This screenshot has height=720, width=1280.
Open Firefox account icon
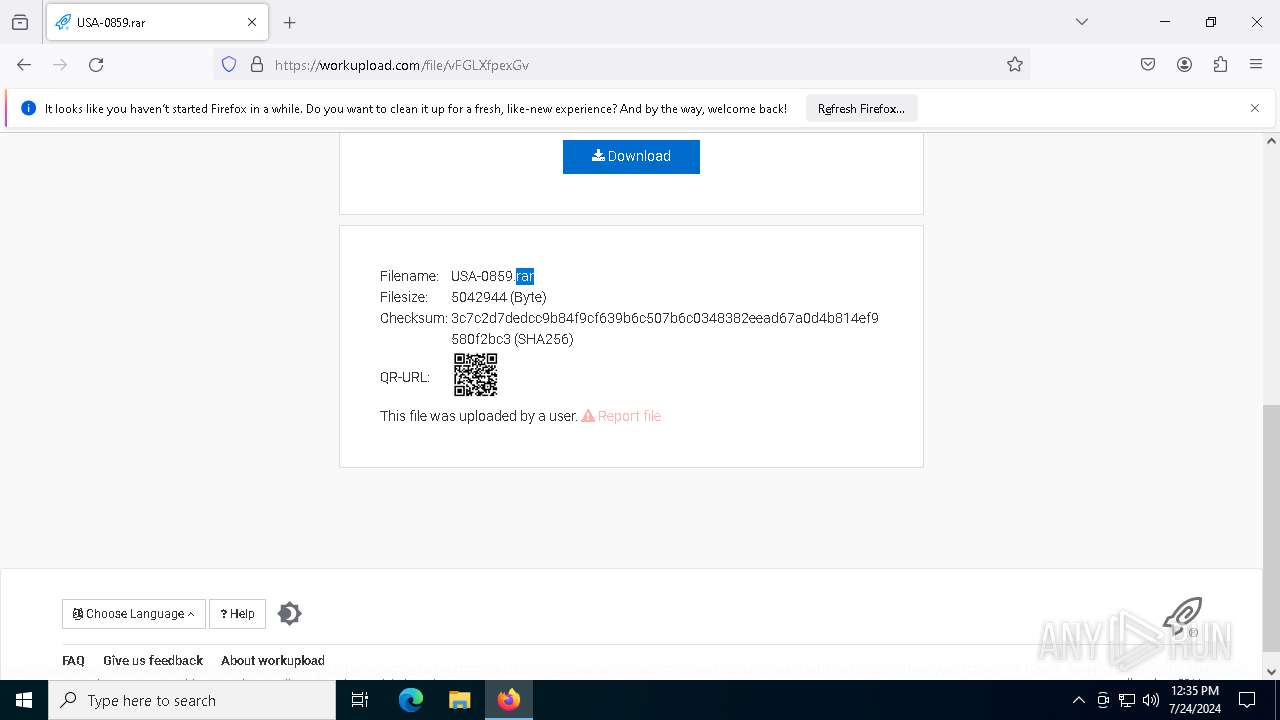tap(1184, 65)
